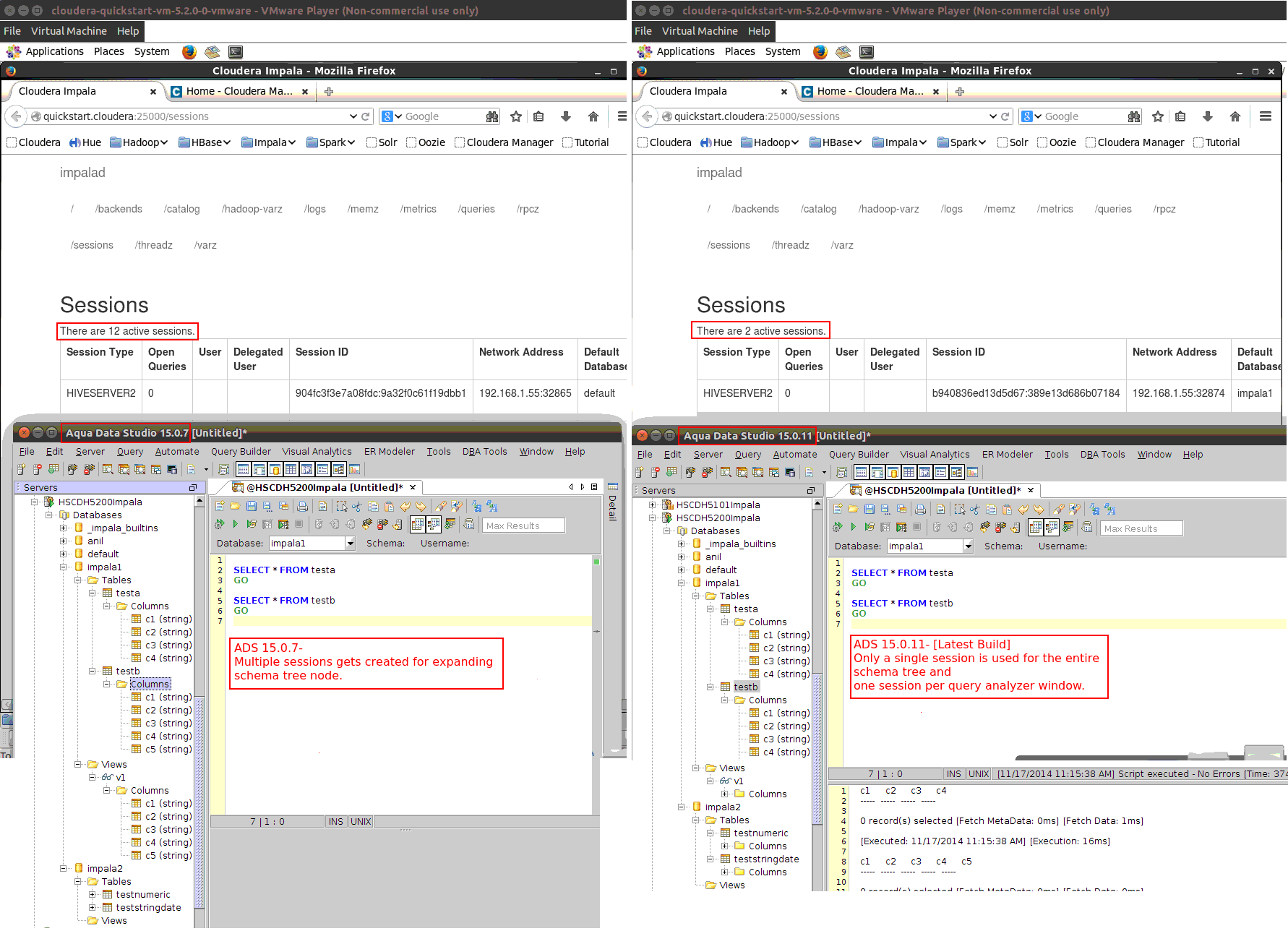Switch to Home - Cloudera Ma... tab, left Firefox

[x=240, y=92]
